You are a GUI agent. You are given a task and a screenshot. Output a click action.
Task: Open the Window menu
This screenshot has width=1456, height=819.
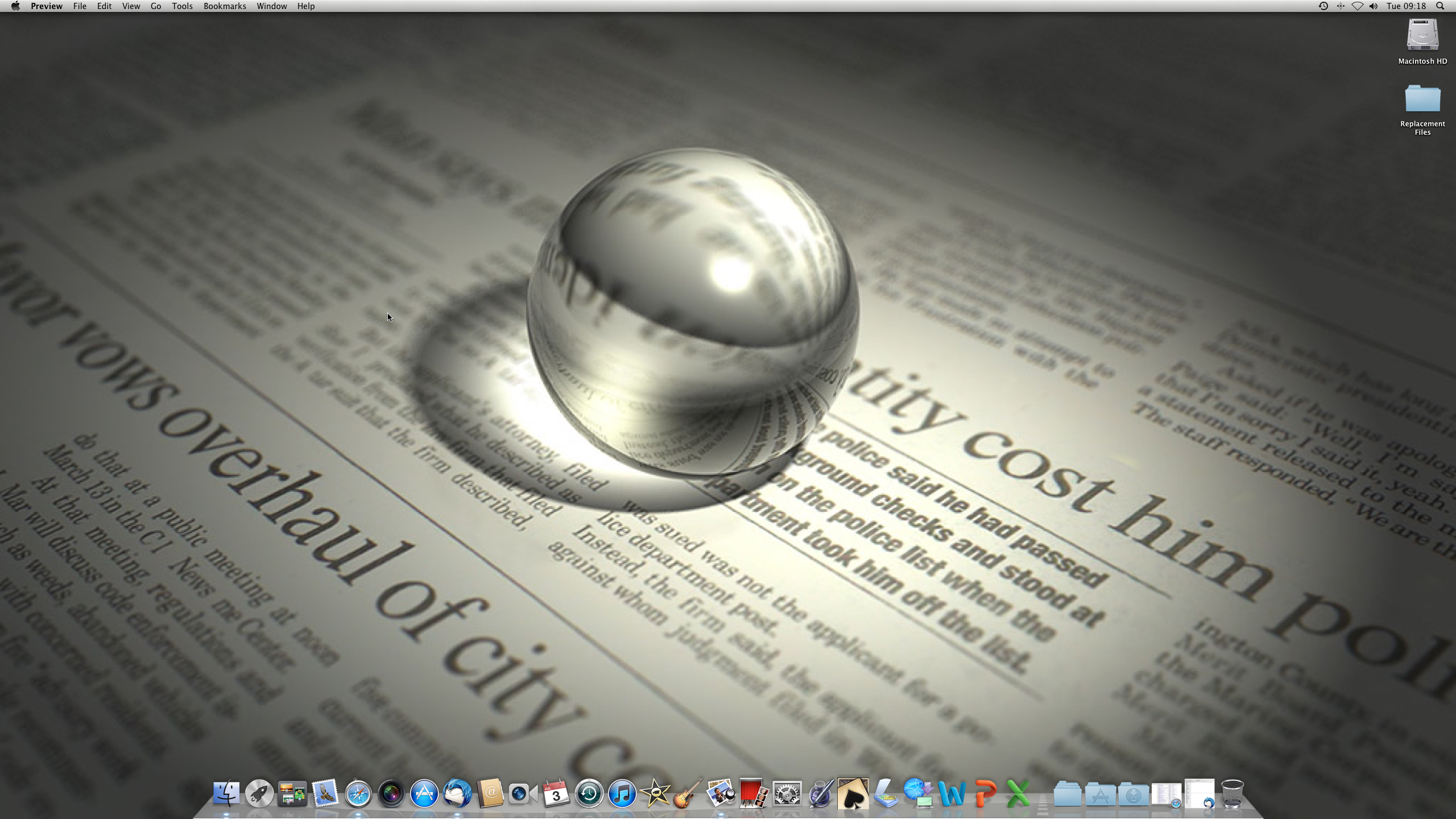(x=271, y=6)
